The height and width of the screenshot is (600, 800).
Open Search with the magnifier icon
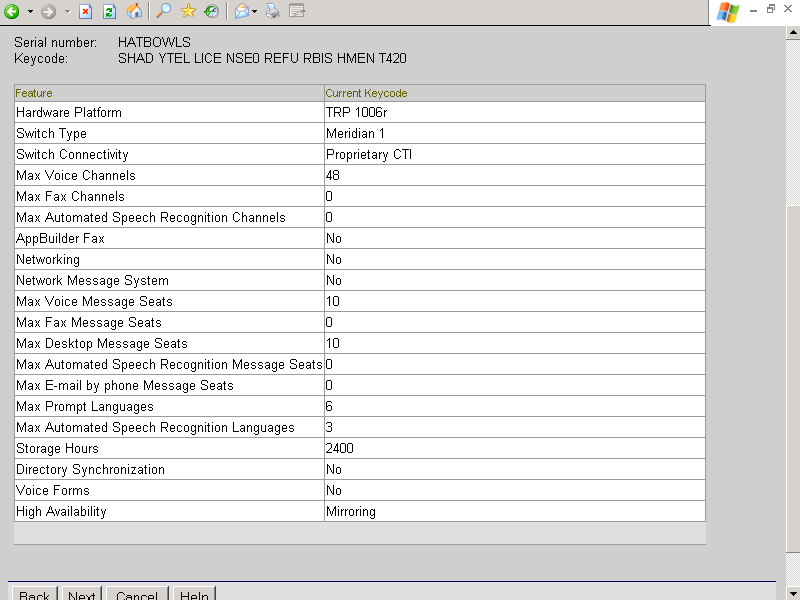click(164, 11)
